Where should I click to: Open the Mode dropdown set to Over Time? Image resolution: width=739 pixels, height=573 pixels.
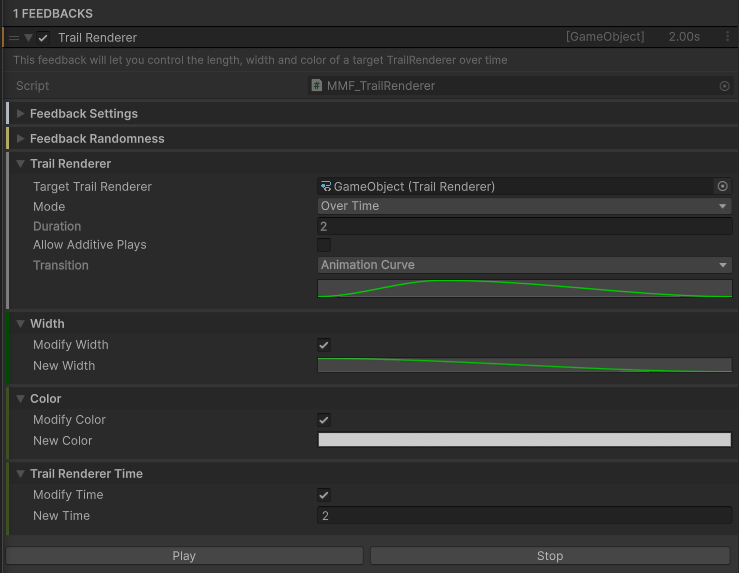525,206
